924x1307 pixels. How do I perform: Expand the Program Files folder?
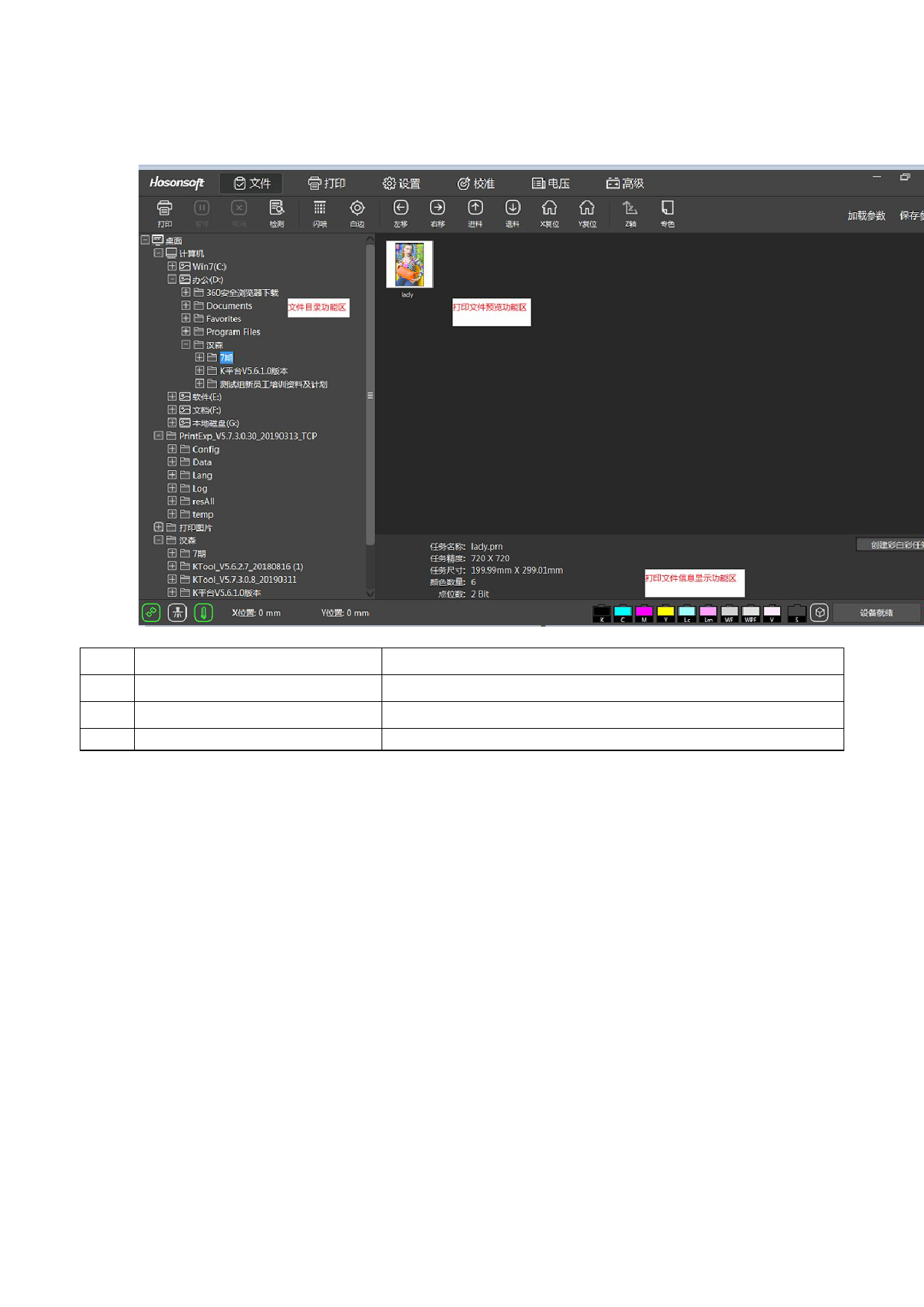point(186,332)
